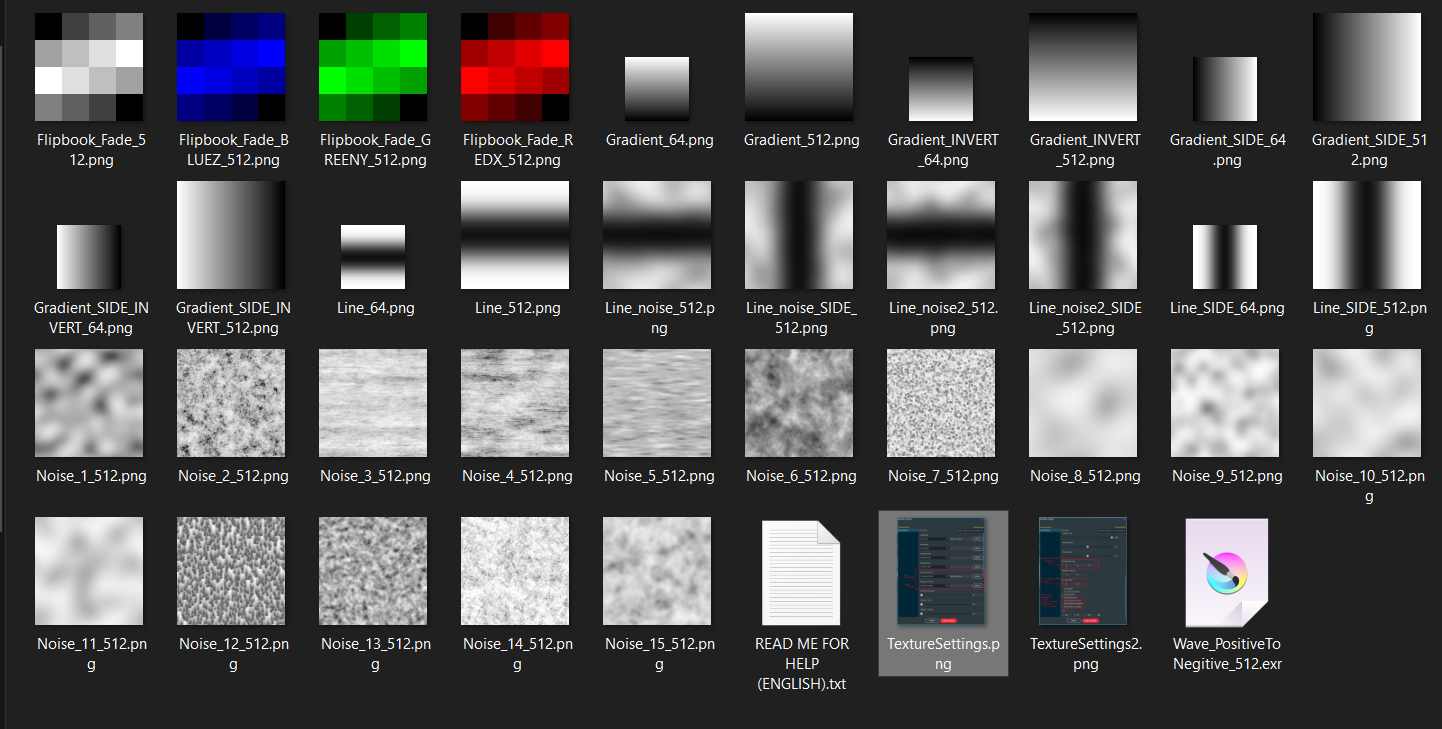The width and height of the screenshot is (1442, 729).
Task: Click the blue Flipbook_Fade_BLUEZ_512.png thumbnail
Action: coord(231,67)
